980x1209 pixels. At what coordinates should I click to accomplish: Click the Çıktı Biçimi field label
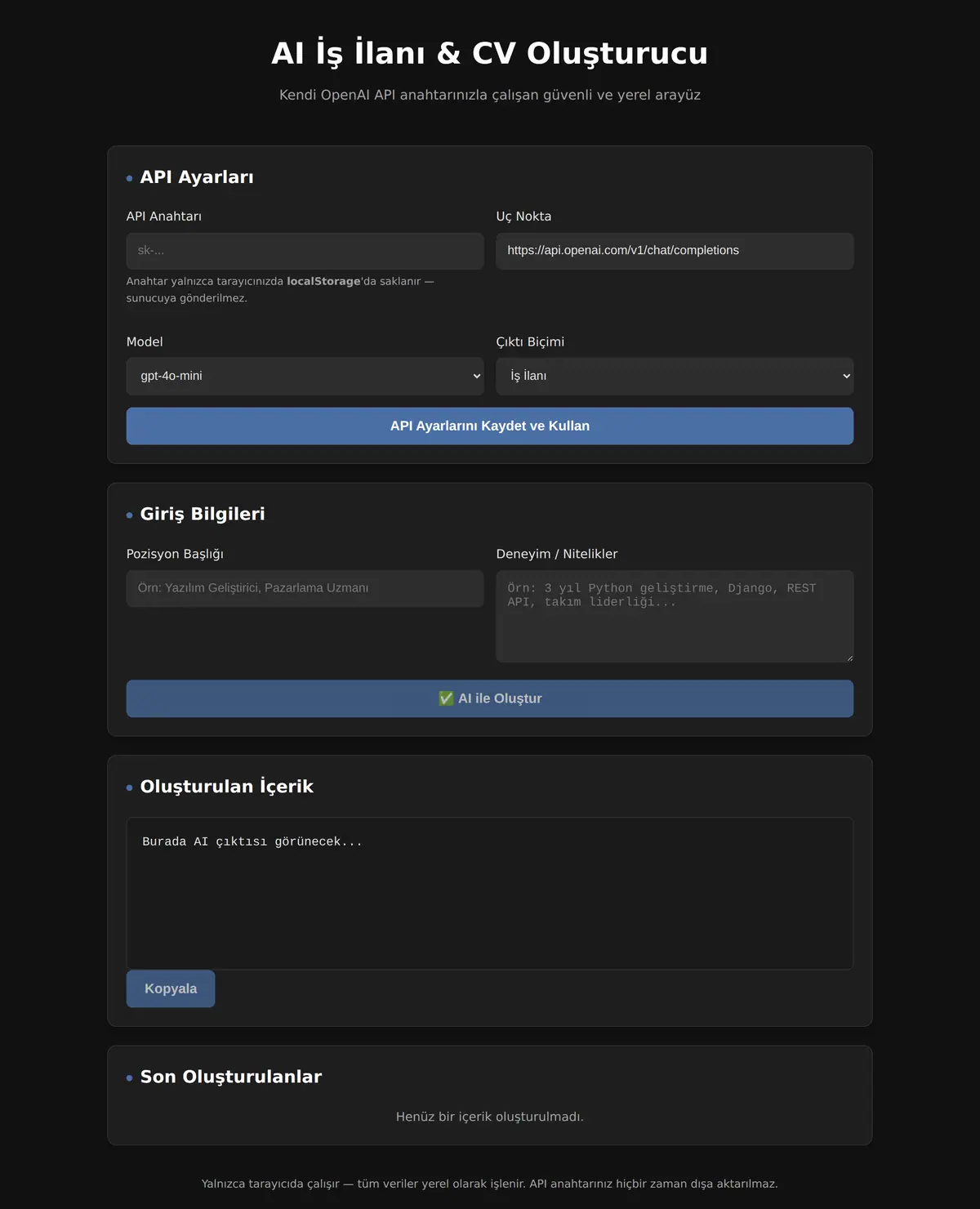[x=530, y=341]
